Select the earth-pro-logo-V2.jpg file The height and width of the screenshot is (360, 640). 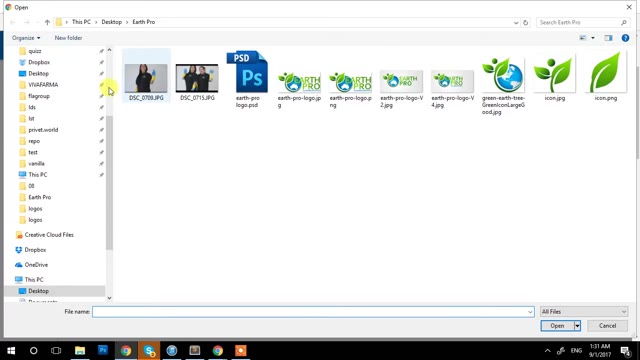tap(401, 81)
